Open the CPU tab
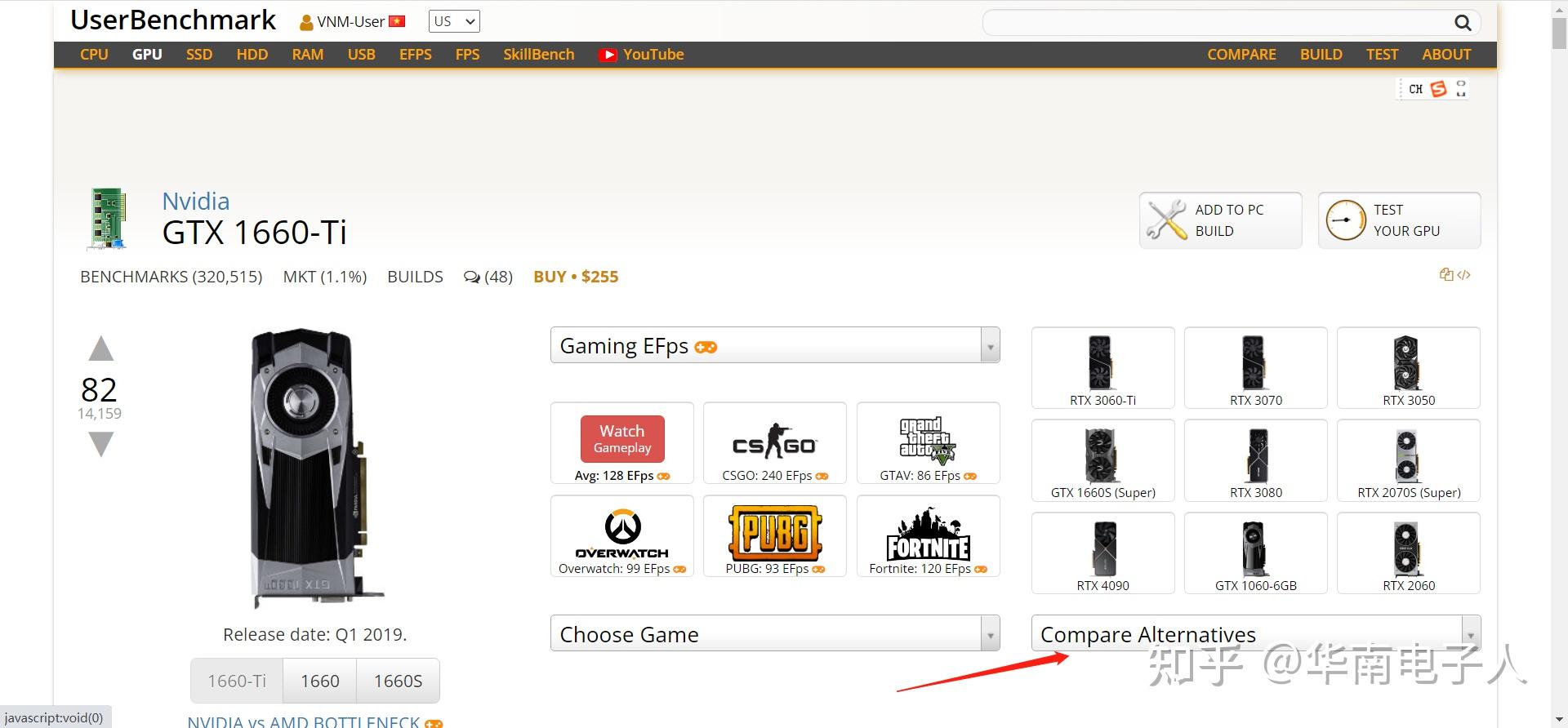The image size is (1568, 728). 94,55
